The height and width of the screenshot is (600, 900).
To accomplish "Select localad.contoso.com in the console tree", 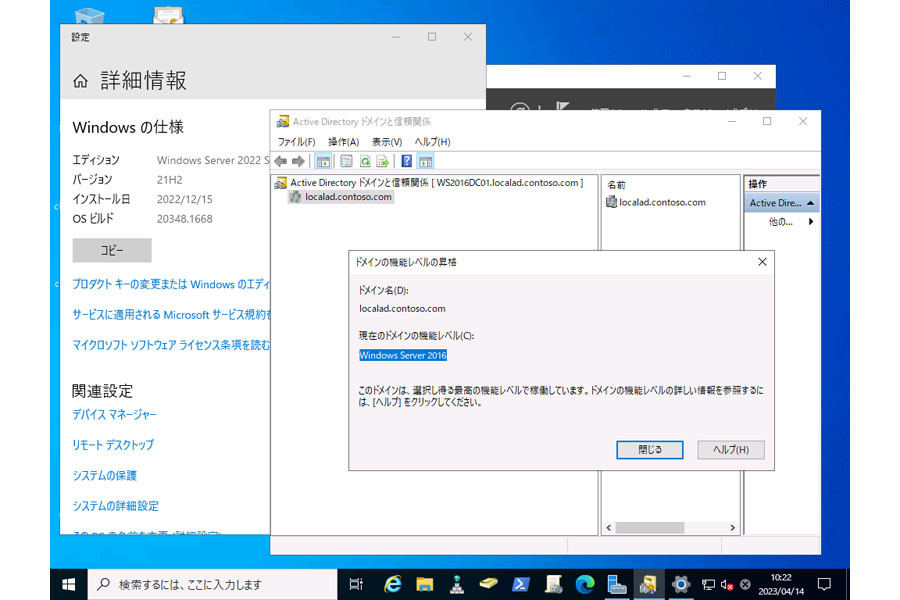I will 342,197.
